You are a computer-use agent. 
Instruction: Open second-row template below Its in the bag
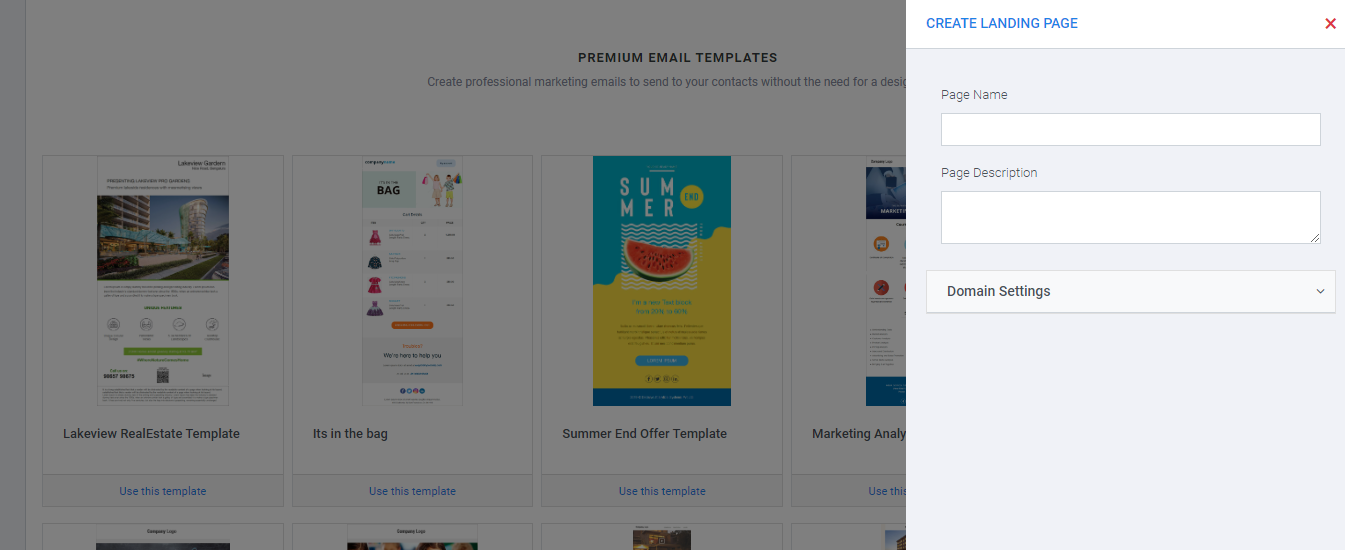pyautogui.click(x=412, y=538)
